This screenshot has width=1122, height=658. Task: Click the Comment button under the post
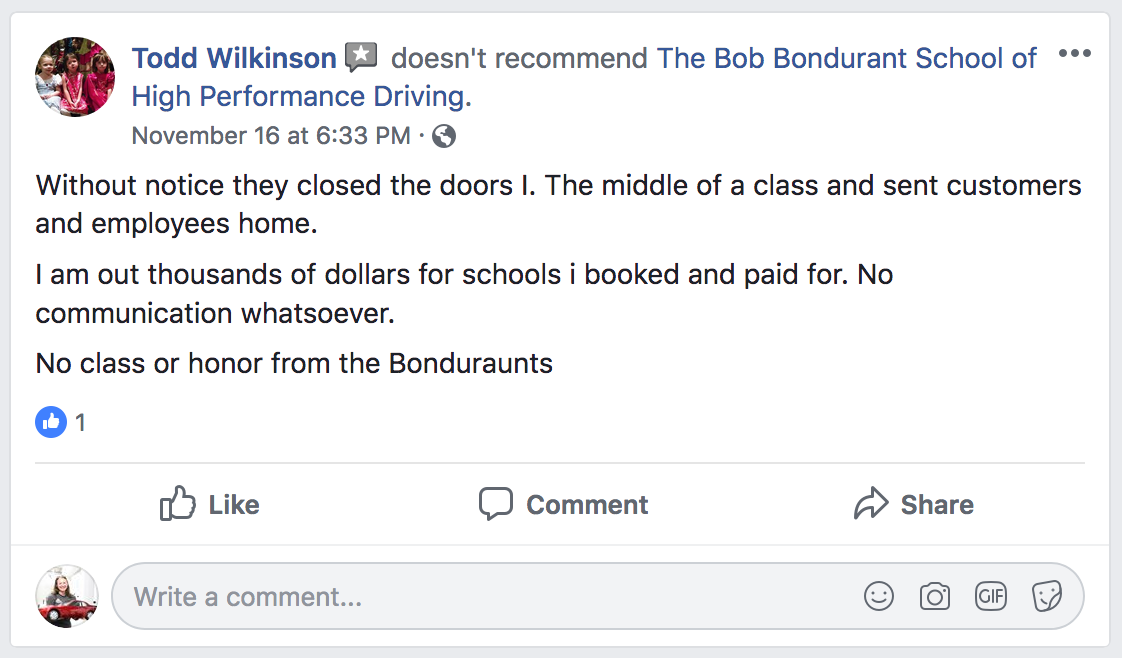click(x=563, y=505)
